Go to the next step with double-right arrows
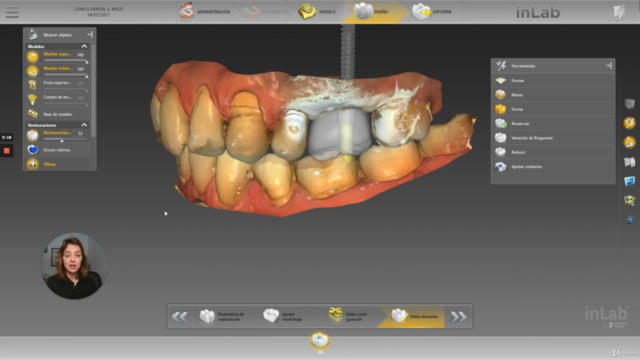Image resolution: width=640 pixels, height=360 pixels. [x=458, y=316]
